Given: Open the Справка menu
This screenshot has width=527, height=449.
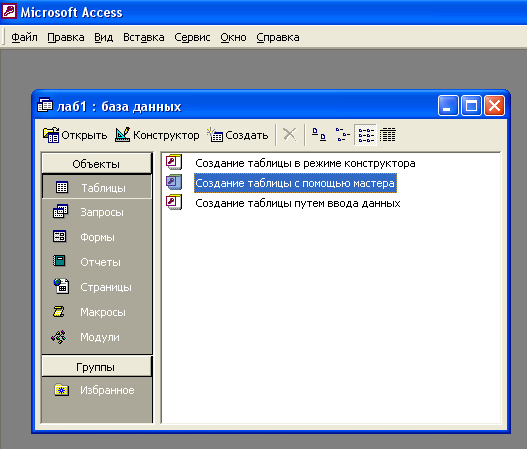Looking at the screenshot, I should tap(278, 37).
